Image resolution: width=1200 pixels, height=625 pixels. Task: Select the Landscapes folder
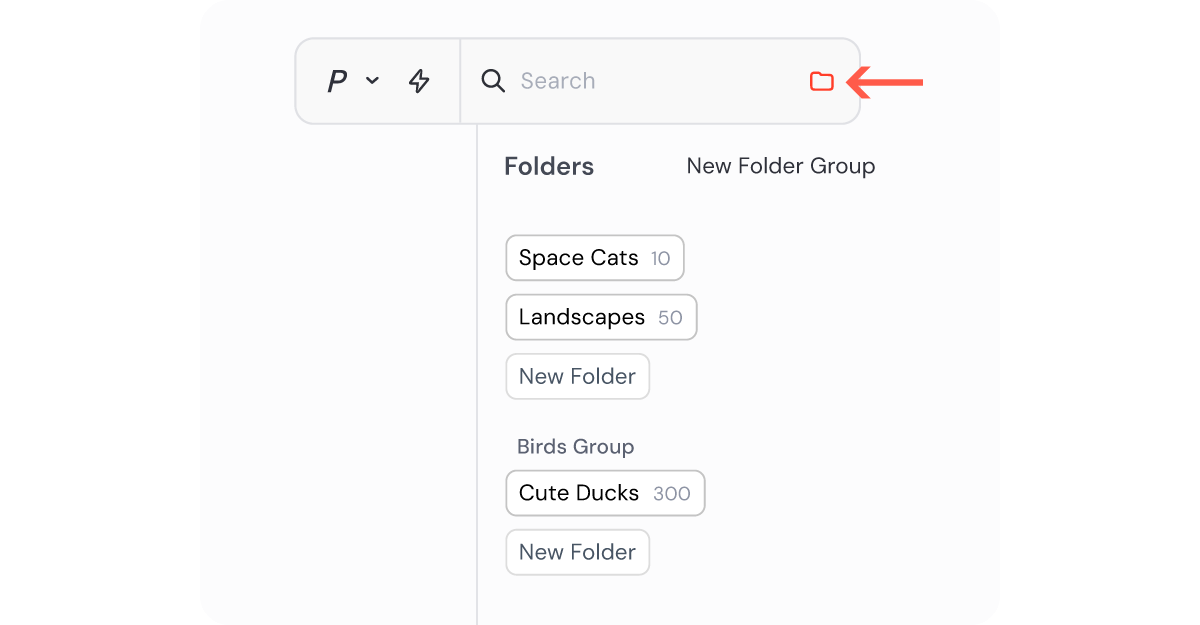pos(582,317)
